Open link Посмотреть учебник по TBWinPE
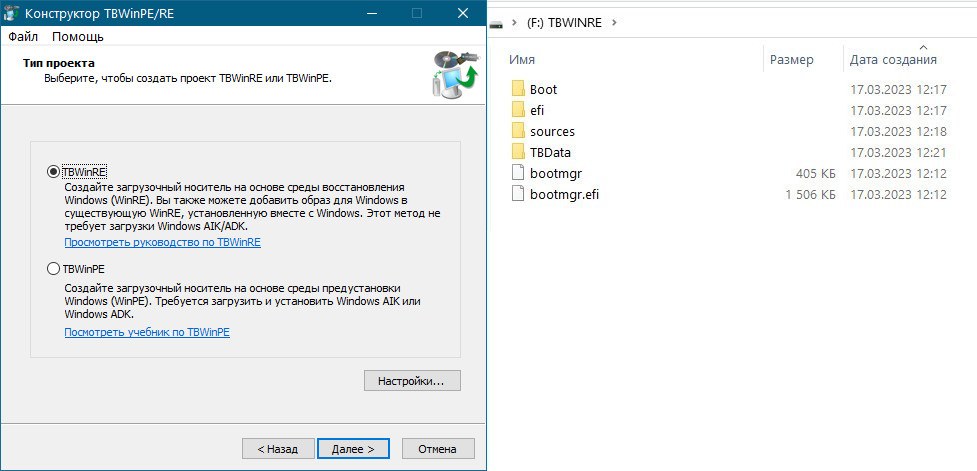The height and width of the screenshot is (471, 977). click(x=147, y=333)
